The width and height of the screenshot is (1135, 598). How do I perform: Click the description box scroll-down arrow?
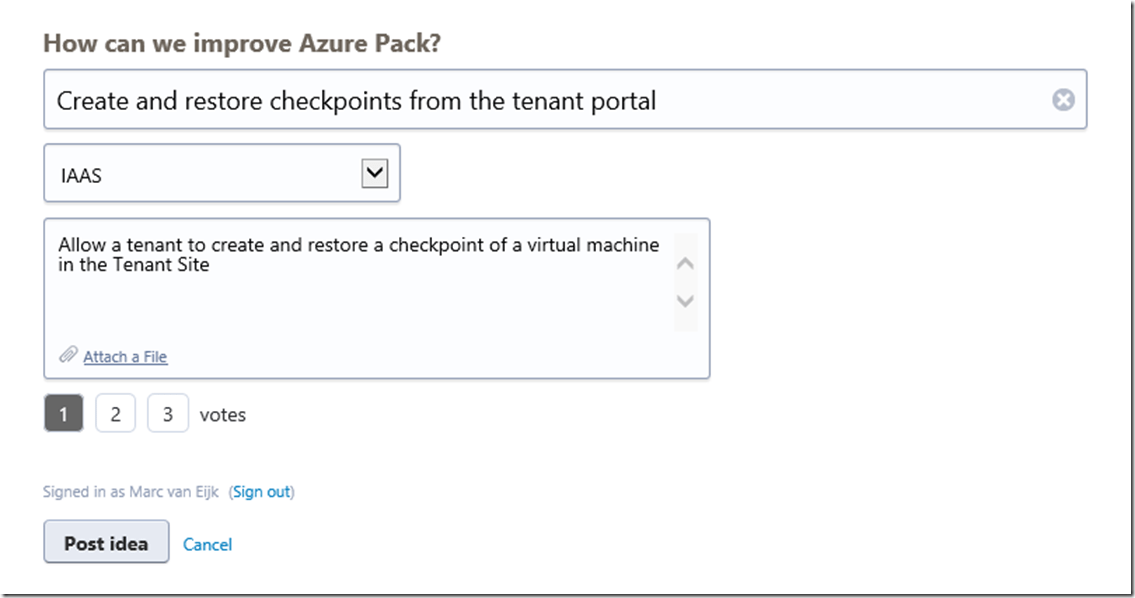[685, 300]
